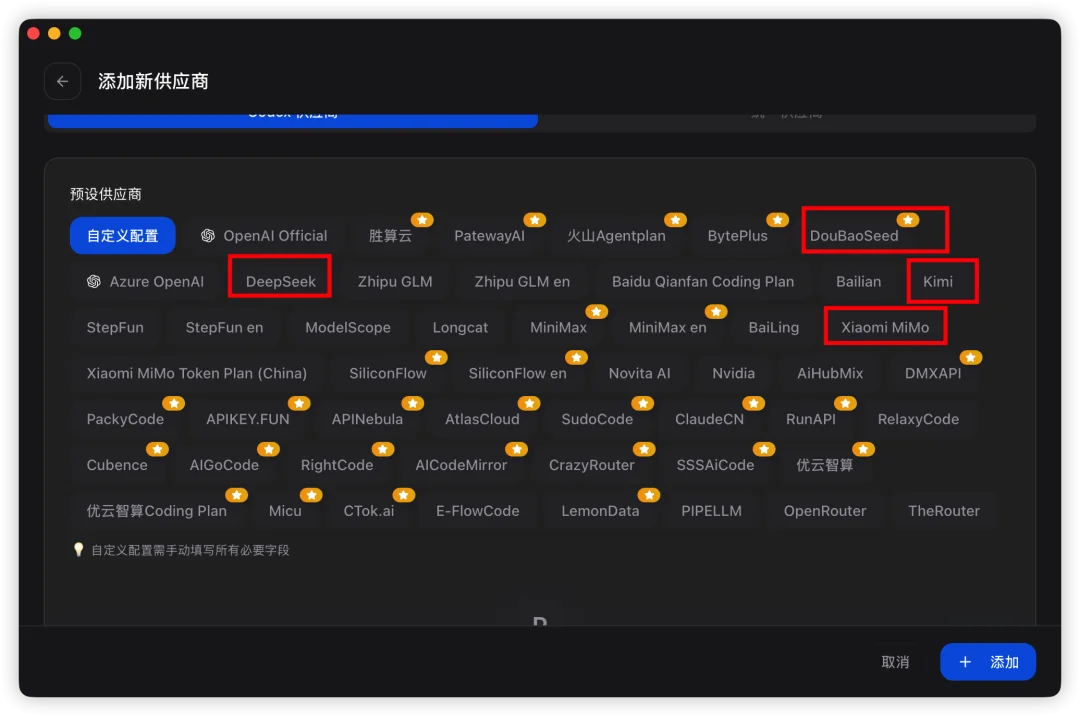Choose the AICodeMirror provider

tap(461, 465)
